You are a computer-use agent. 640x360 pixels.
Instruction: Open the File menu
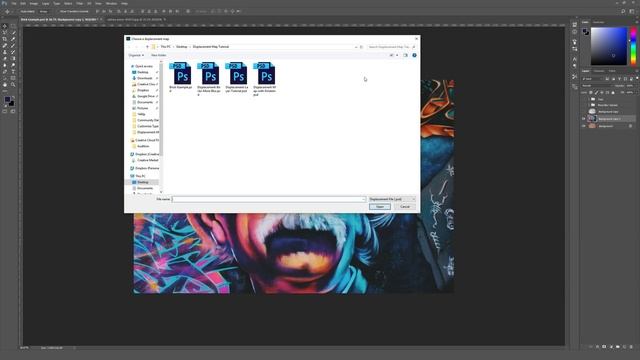(x=14, y=3)
